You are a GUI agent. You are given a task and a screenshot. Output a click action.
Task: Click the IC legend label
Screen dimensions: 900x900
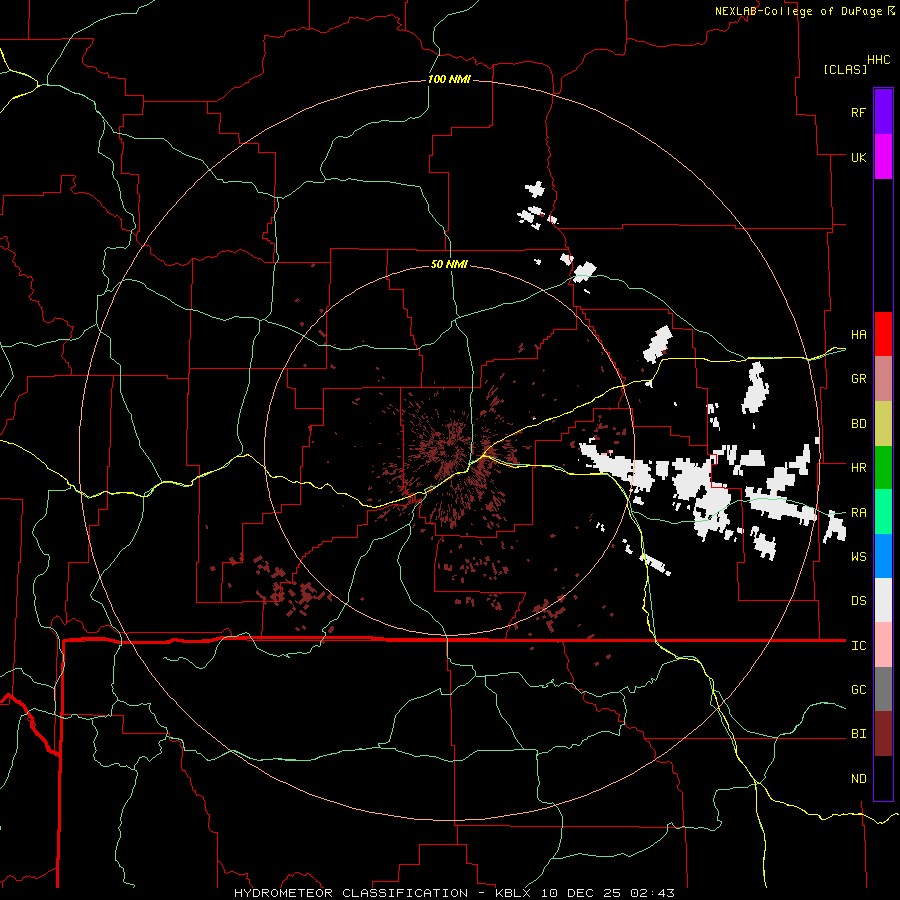tap(858, 646)
